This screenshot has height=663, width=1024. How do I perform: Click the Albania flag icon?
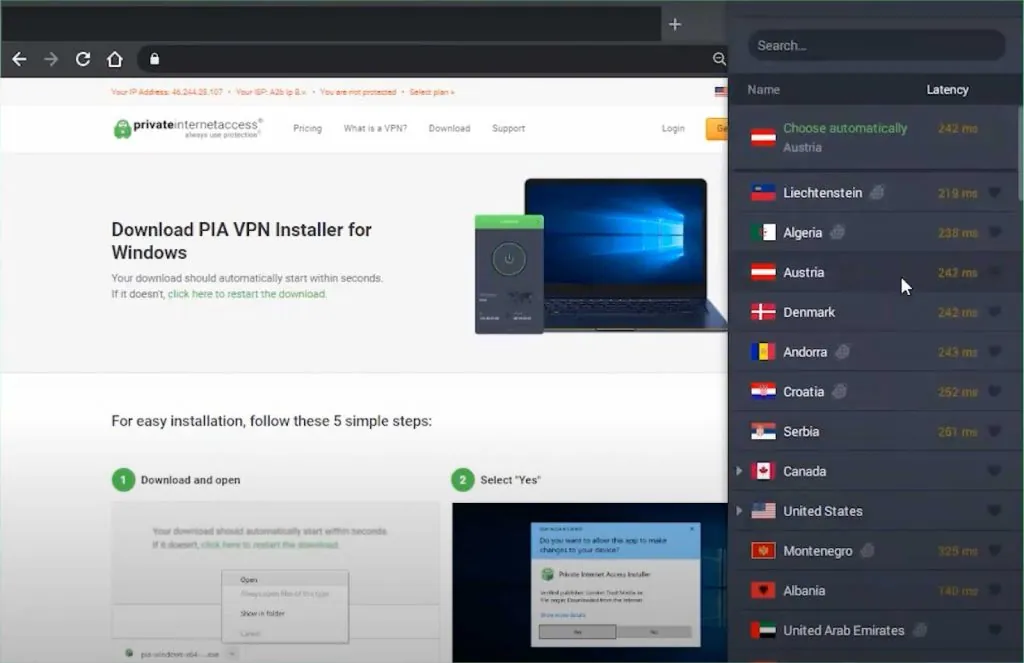coord(763,590)
